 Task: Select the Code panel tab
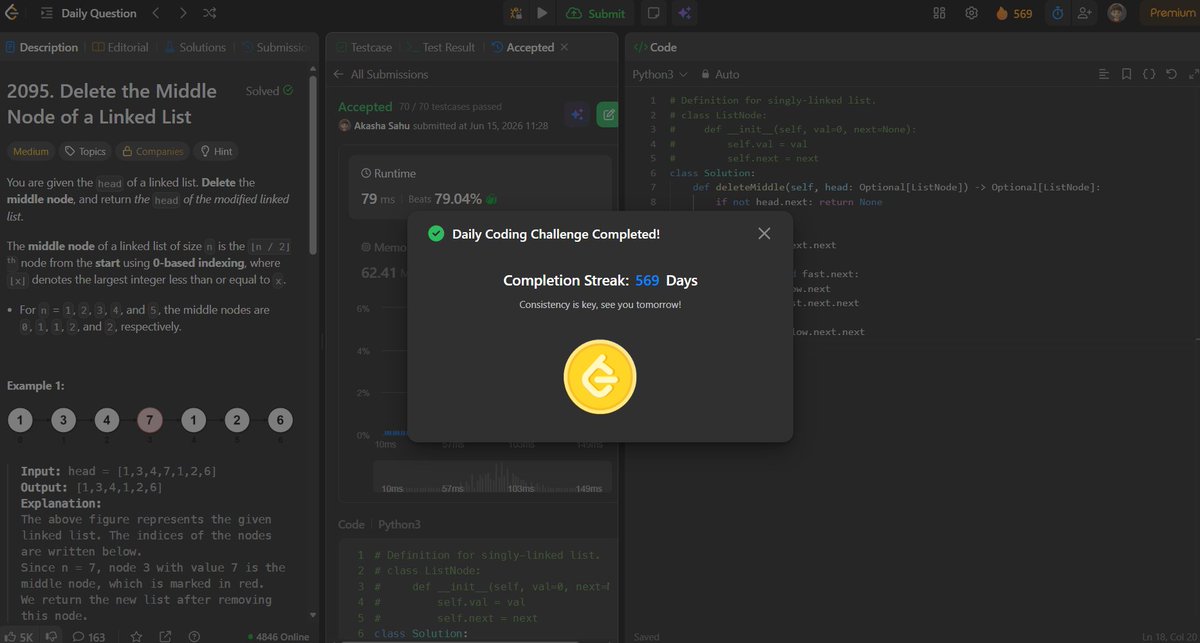point(656,47)
